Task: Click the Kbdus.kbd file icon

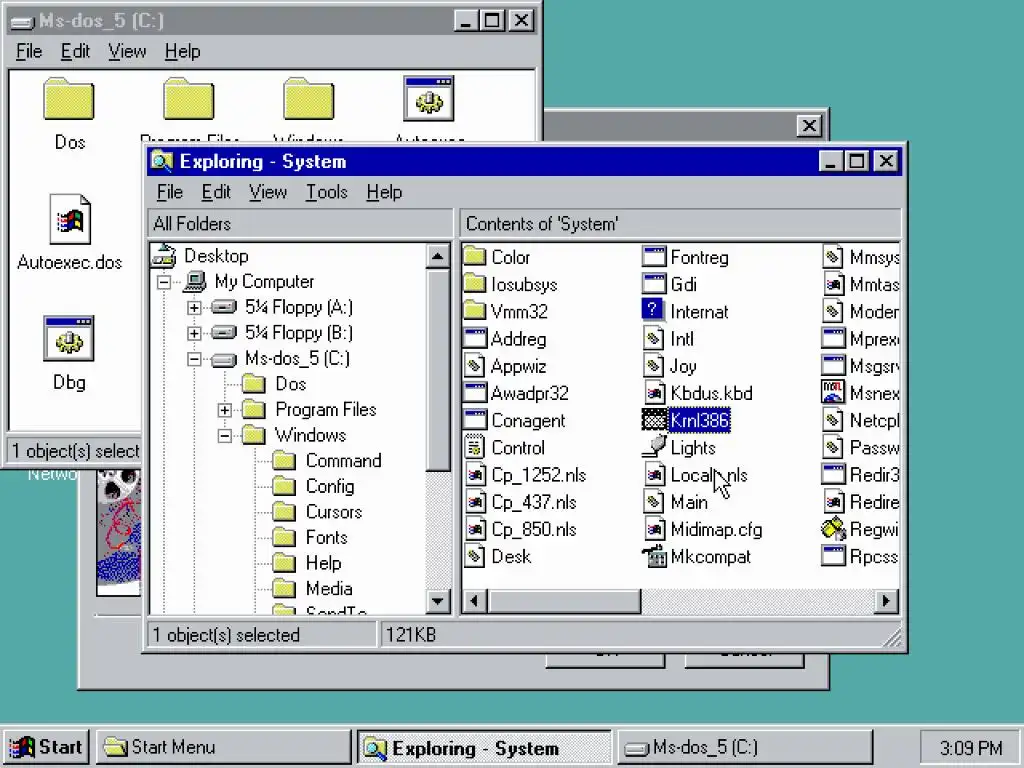Action: coord(654,392)
